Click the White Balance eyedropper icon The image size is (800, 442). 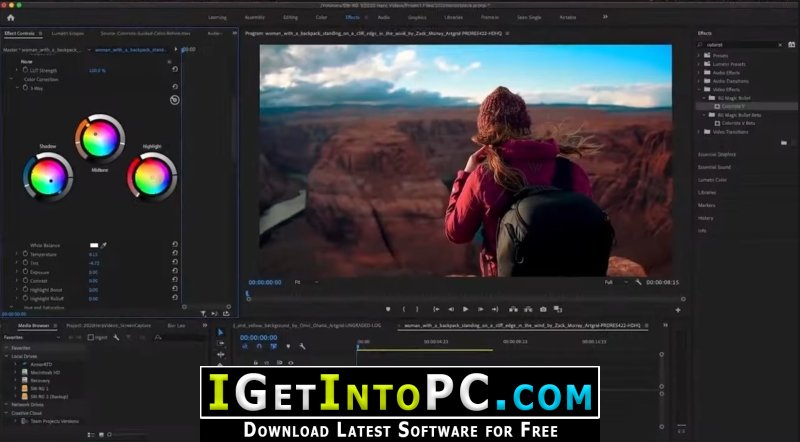pyautogui.click(x=104, y=245)
